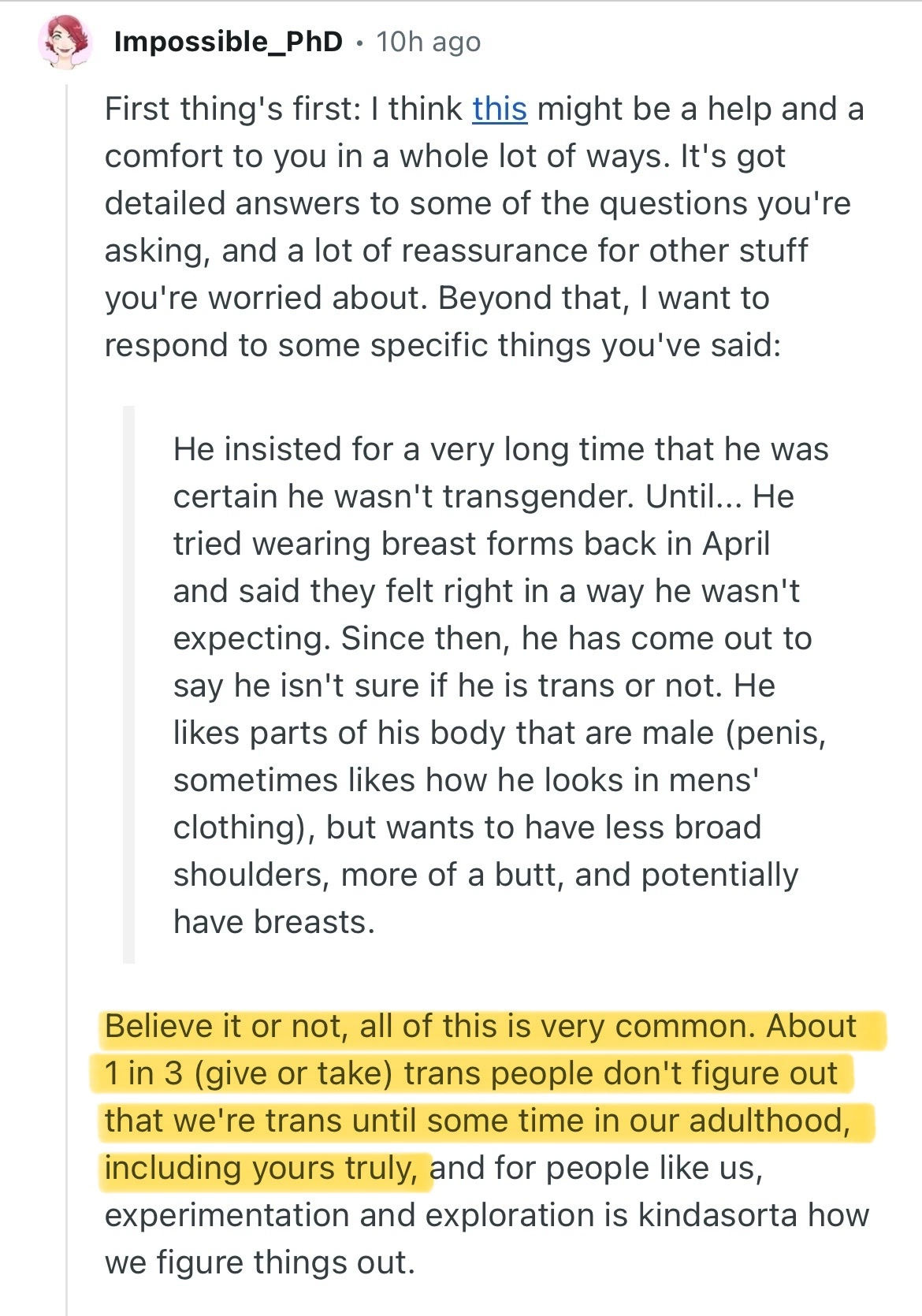Click the dot separator after the username
Screen dimensions: 922x1316
pyautogui.click(x=359, y=43)
